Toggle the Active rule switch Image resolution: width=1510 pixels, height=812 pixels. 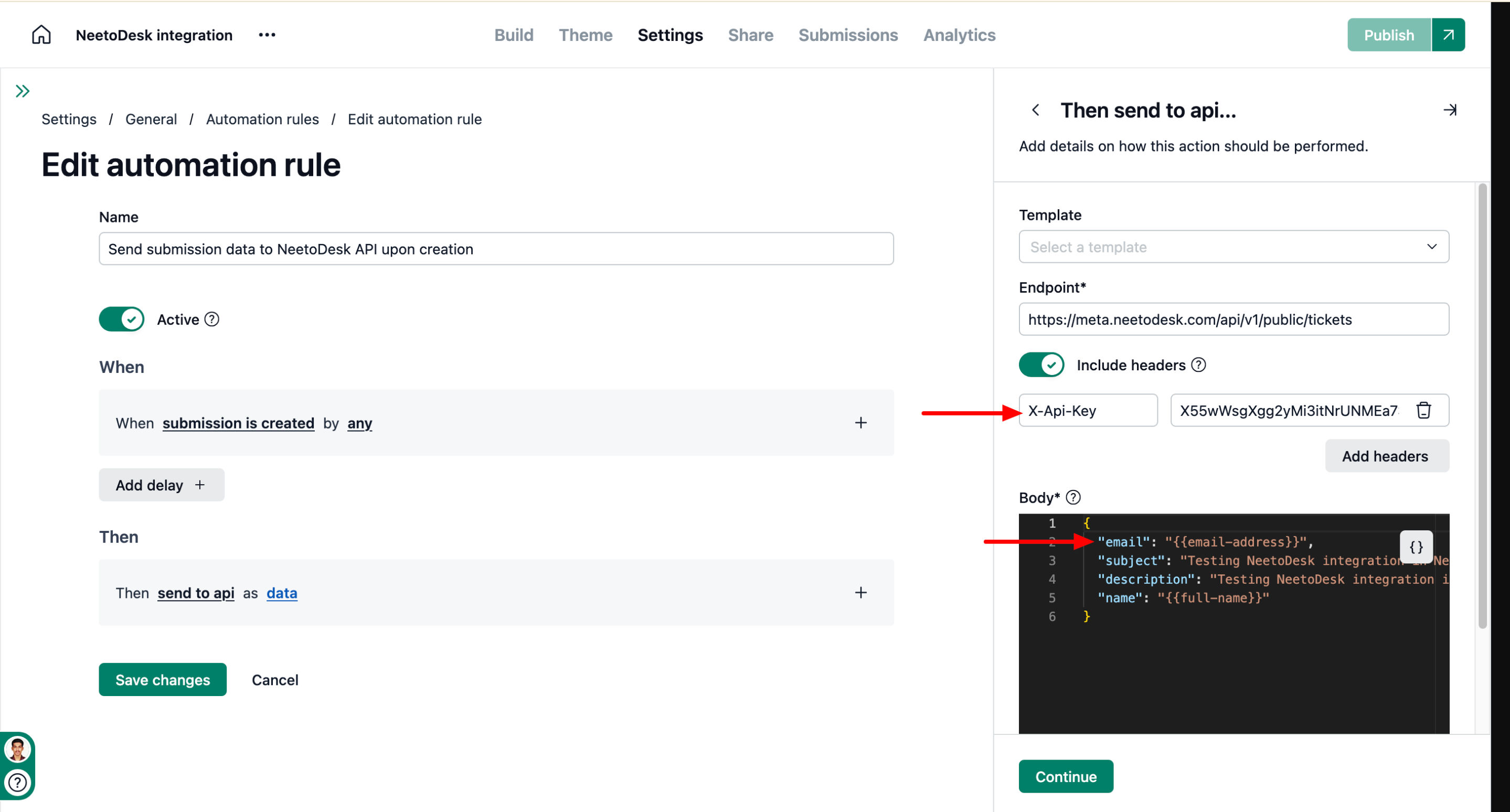121,319
